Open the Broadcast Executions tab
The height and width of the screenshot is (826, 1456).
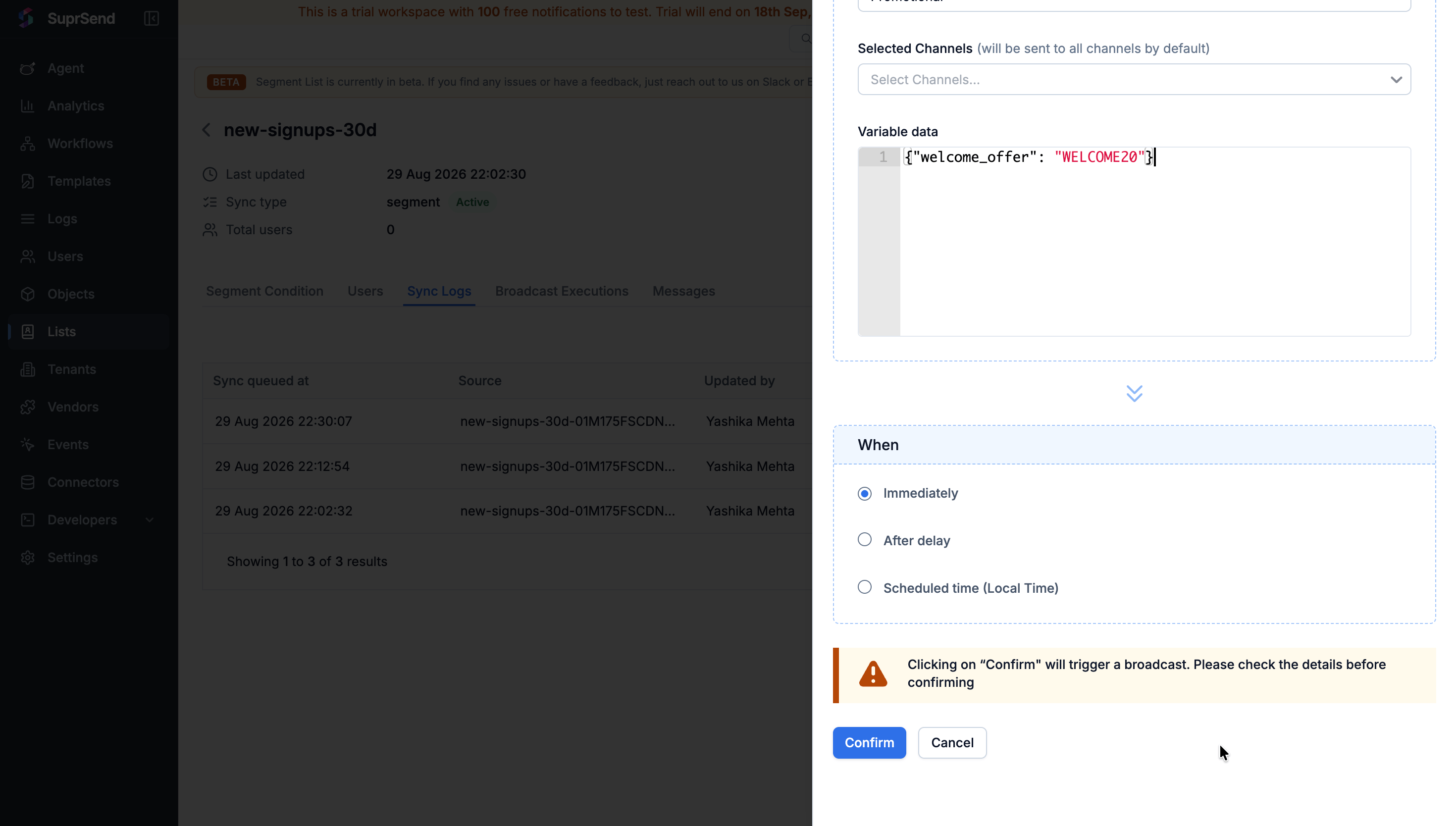(562, 291)
